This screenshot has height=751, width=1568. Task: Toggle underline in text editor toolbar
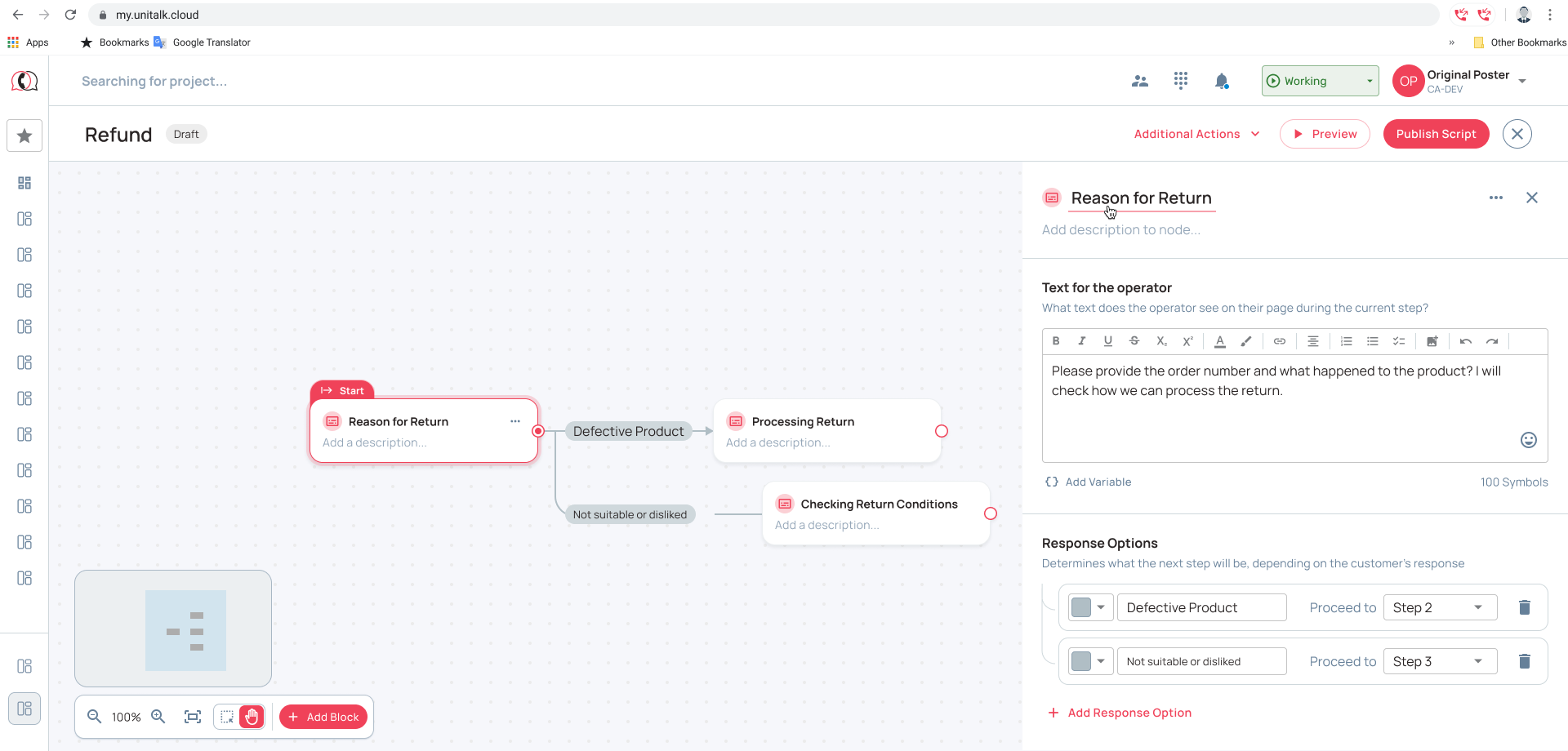click(1108, 341)
